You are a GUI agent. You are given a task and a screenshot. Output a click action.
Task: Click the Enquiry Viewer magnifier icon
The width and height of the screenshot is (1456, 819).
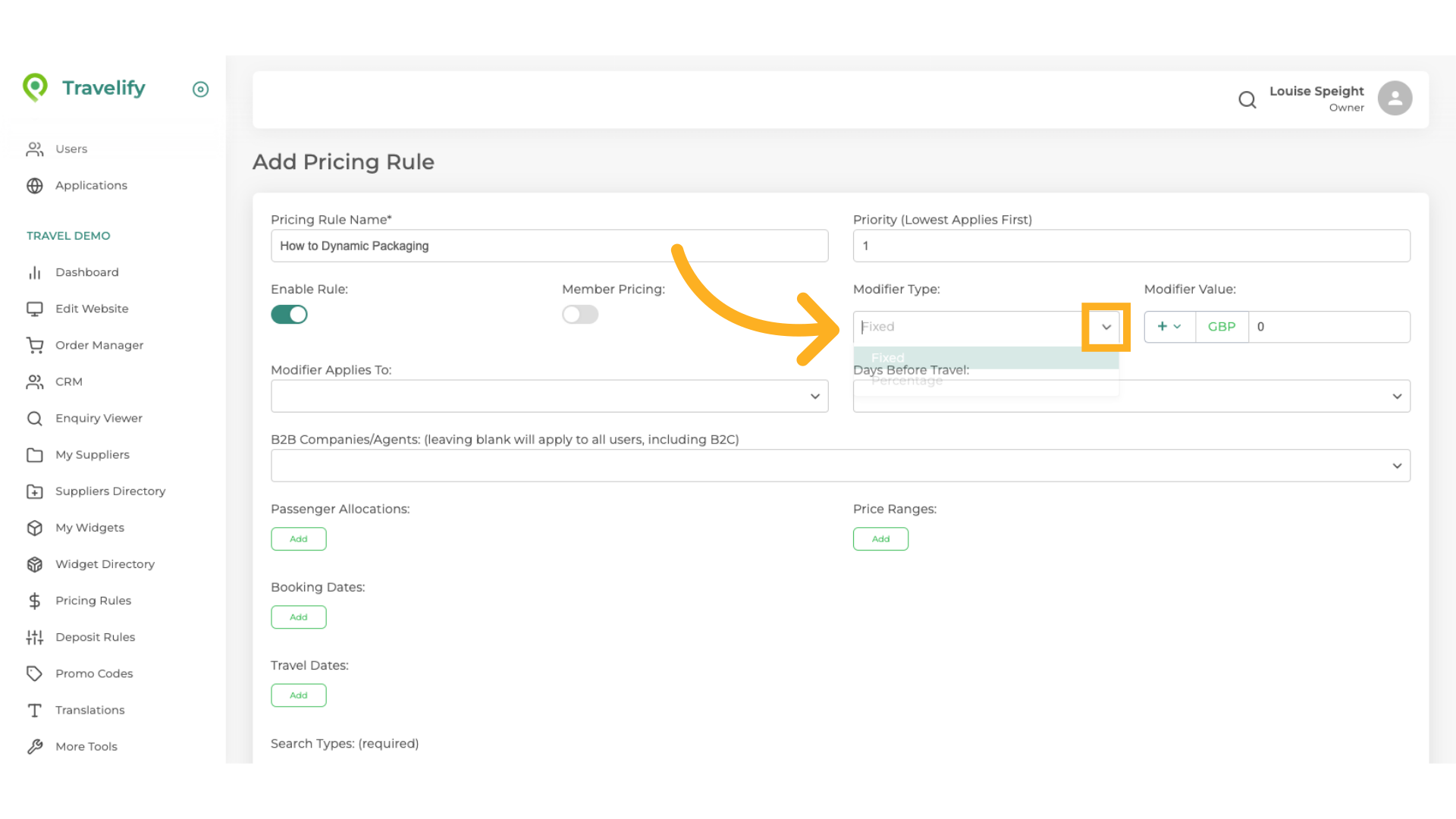[35, 418]
